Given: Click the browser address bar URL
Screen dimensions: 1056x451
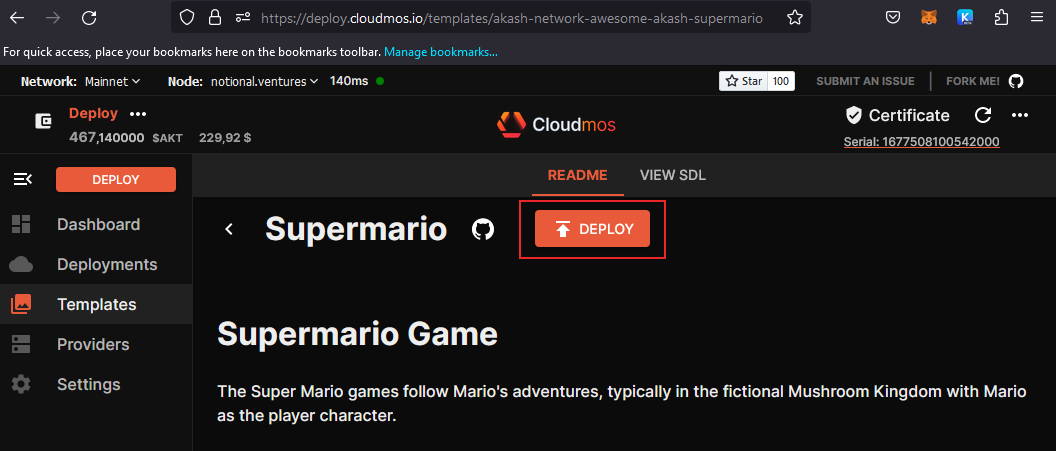Looking at the screenshot, I should tap(510, 18).
